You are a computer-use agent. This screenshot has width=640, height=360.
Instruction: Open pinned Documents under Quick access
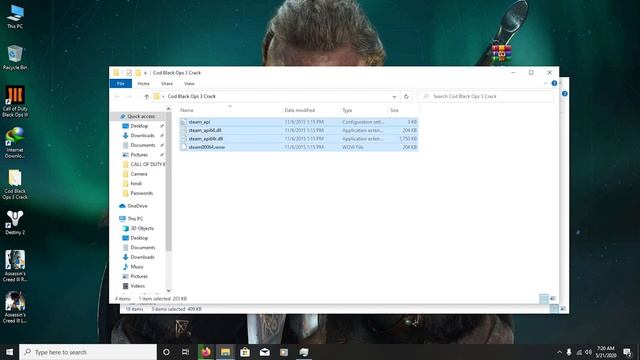[142, 145]
